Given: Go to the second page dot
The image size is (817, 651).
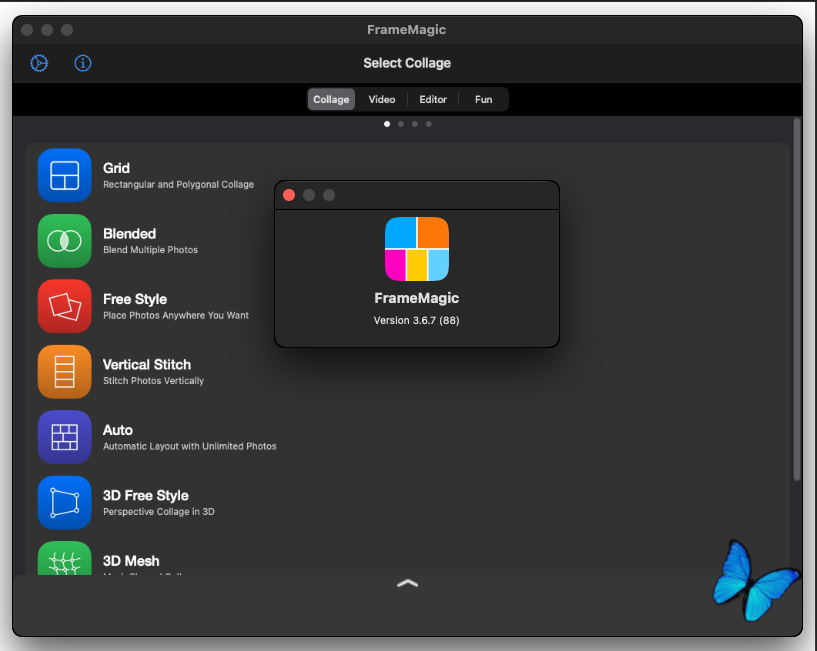Looking at the screenshot, I should [x=401, y=124].
